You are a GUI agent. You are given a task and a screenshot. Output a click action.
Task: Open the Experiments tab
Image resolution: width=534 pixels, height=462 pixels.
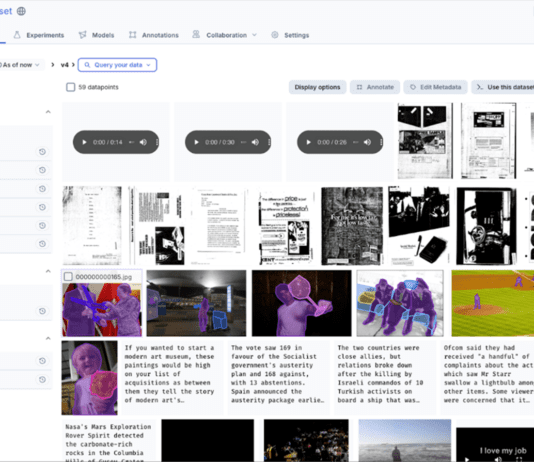pyautogui.click(x=39, y=35)
